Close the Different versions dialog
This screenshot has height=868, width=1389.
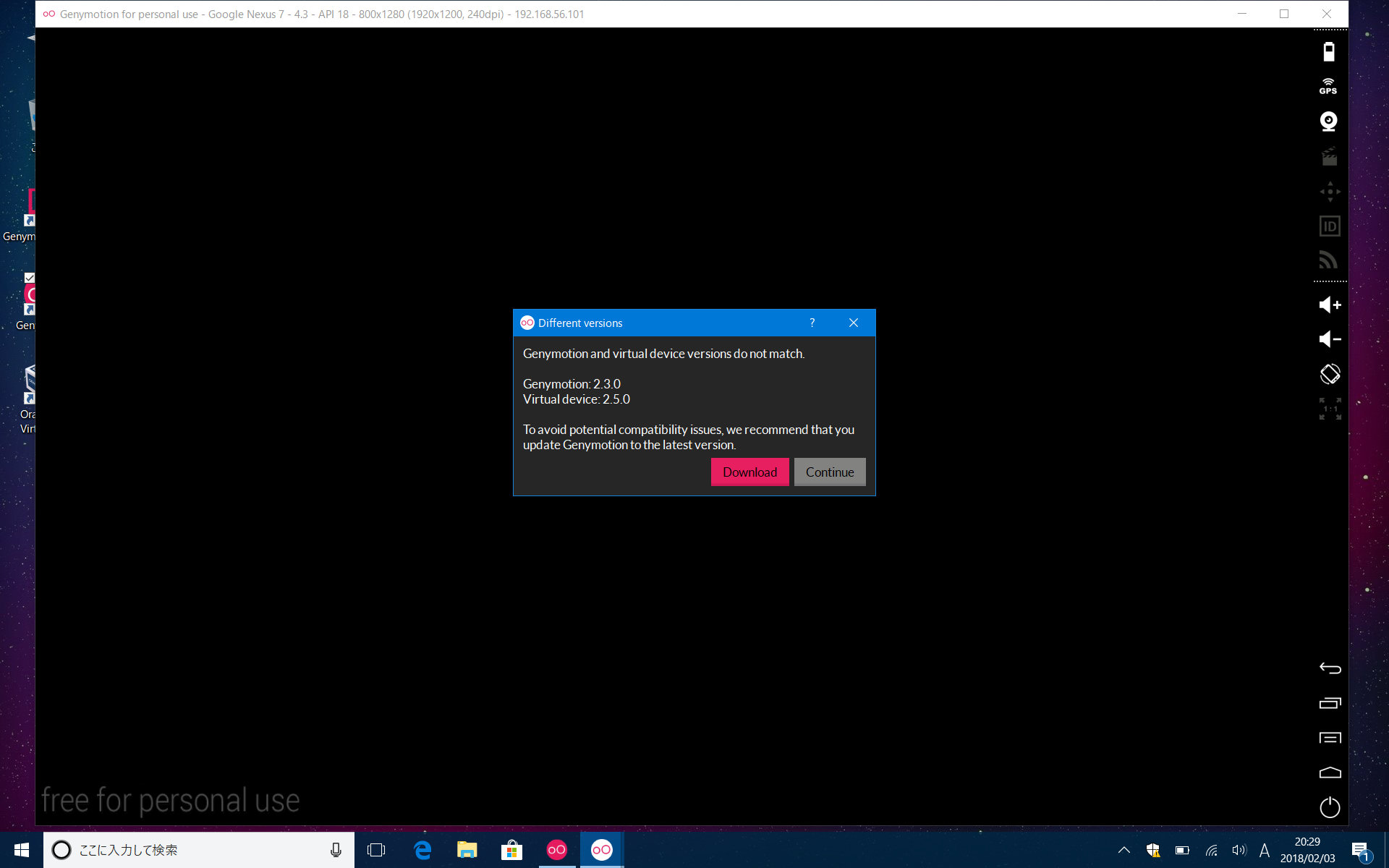pos(854,323)
